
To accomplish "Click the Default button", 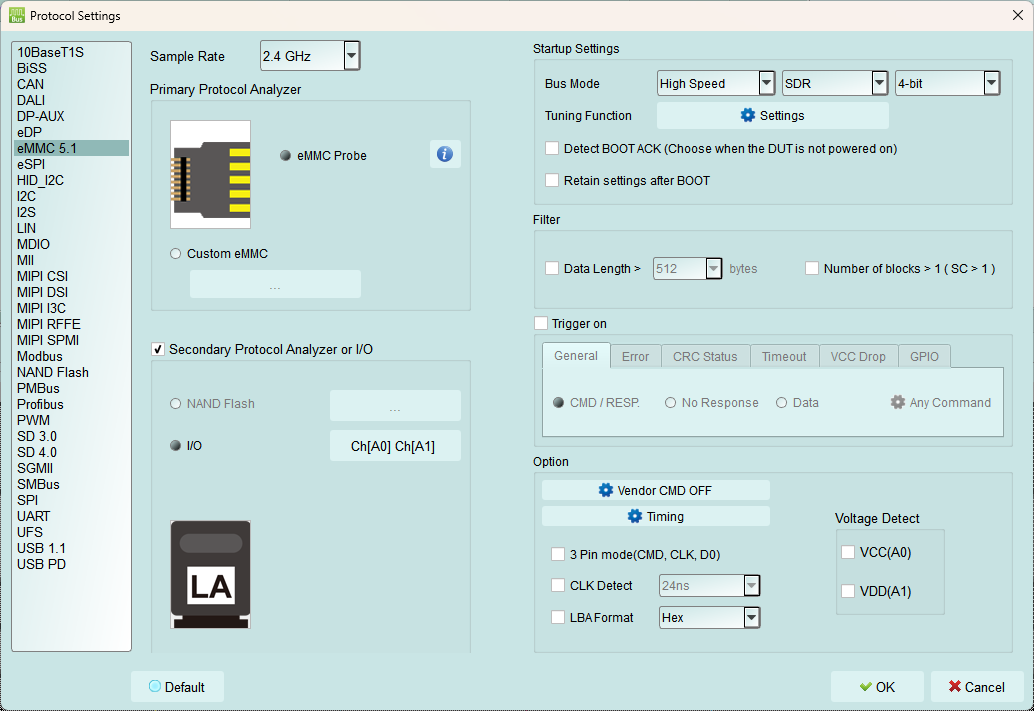I will tap(177, 687).
